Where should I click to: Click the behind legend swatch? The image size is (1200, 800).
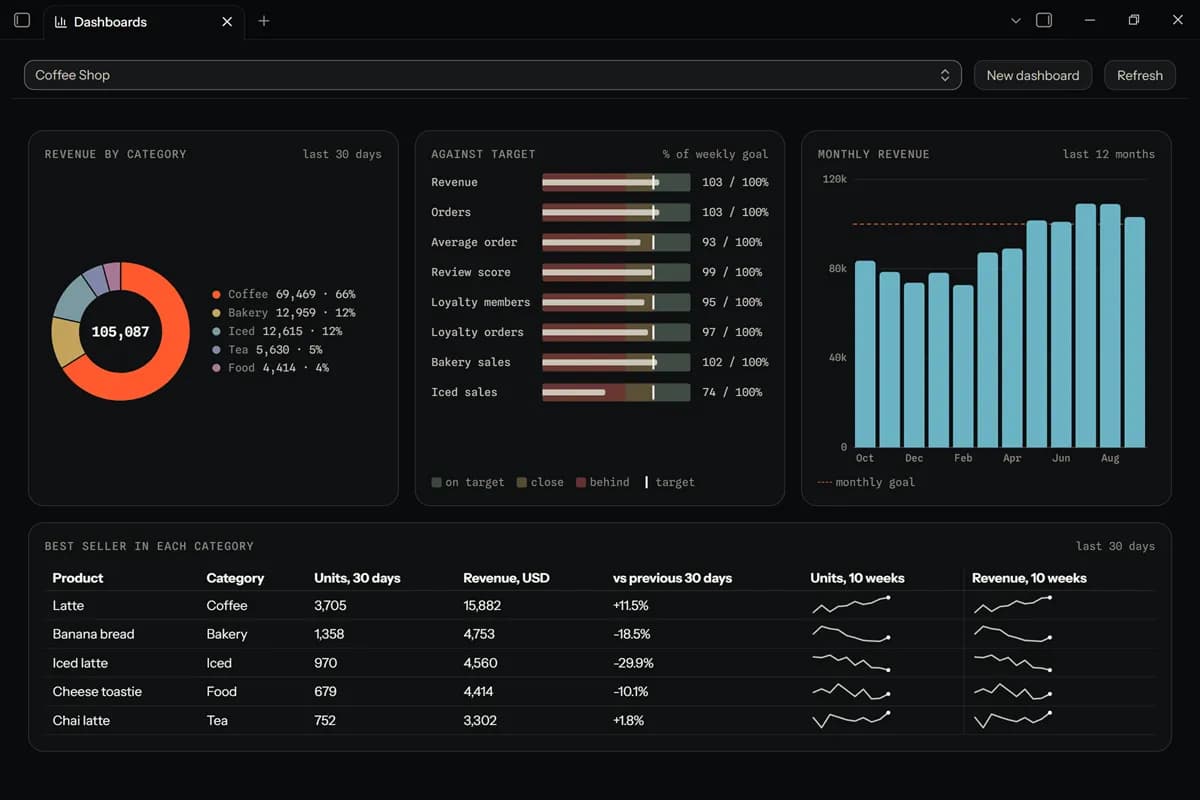pos(581,482)
